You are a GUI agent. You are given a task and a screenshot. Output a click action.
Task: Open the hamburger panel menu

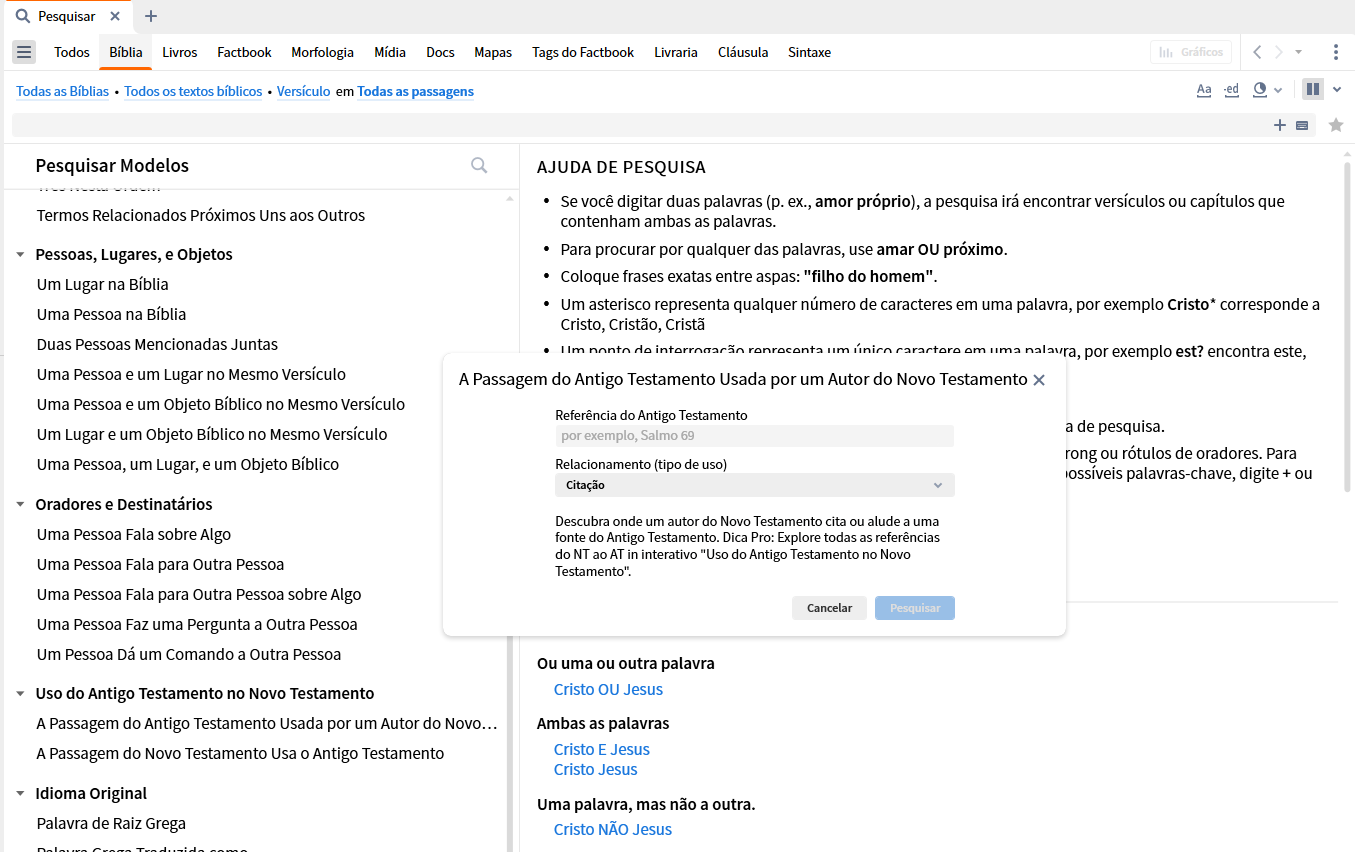pyautogui.click(x=25, y=52)
